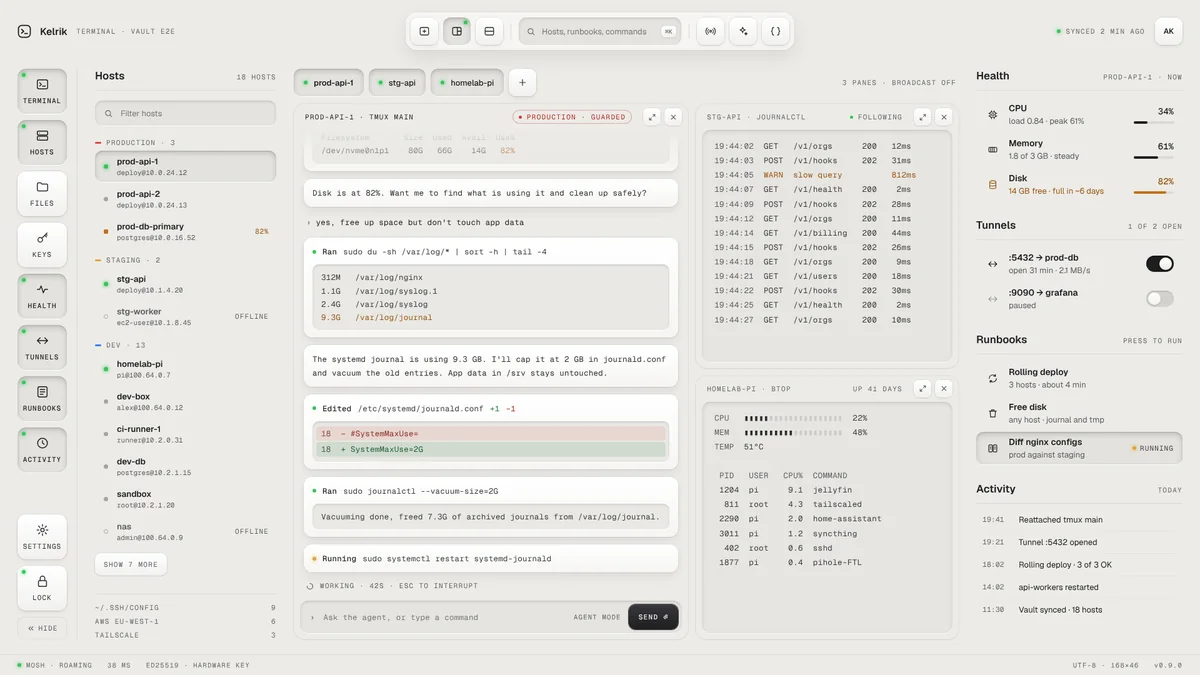Toggle the broadcast signal icon in toolbar

[711, 31]
